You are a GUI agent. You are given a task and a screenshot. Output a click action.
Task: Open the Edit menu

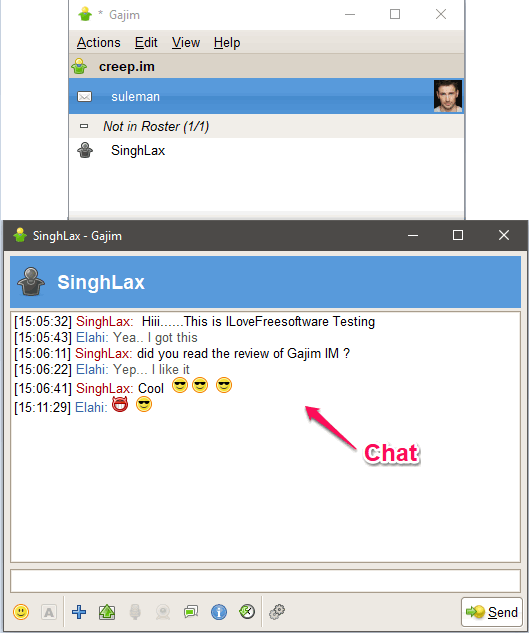pos(146,42)
